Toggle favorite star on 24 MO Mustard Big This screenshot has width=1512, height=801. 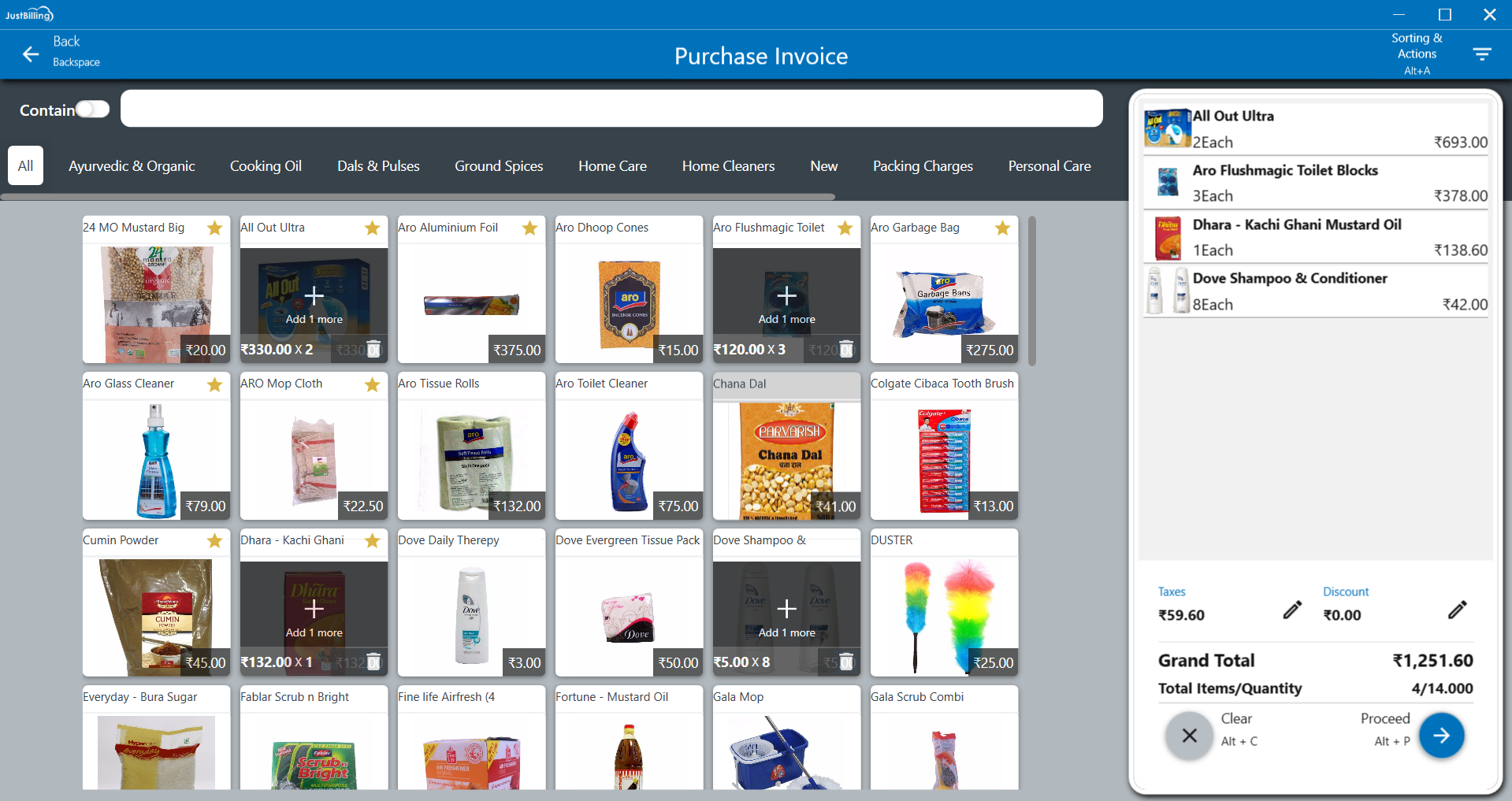coord(214,228)
